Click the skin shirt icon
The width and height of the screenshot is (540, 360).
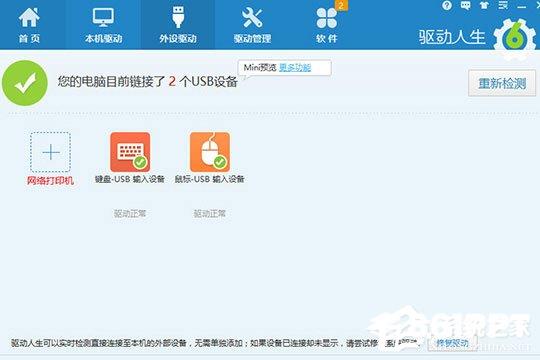(x=484, y=6)
